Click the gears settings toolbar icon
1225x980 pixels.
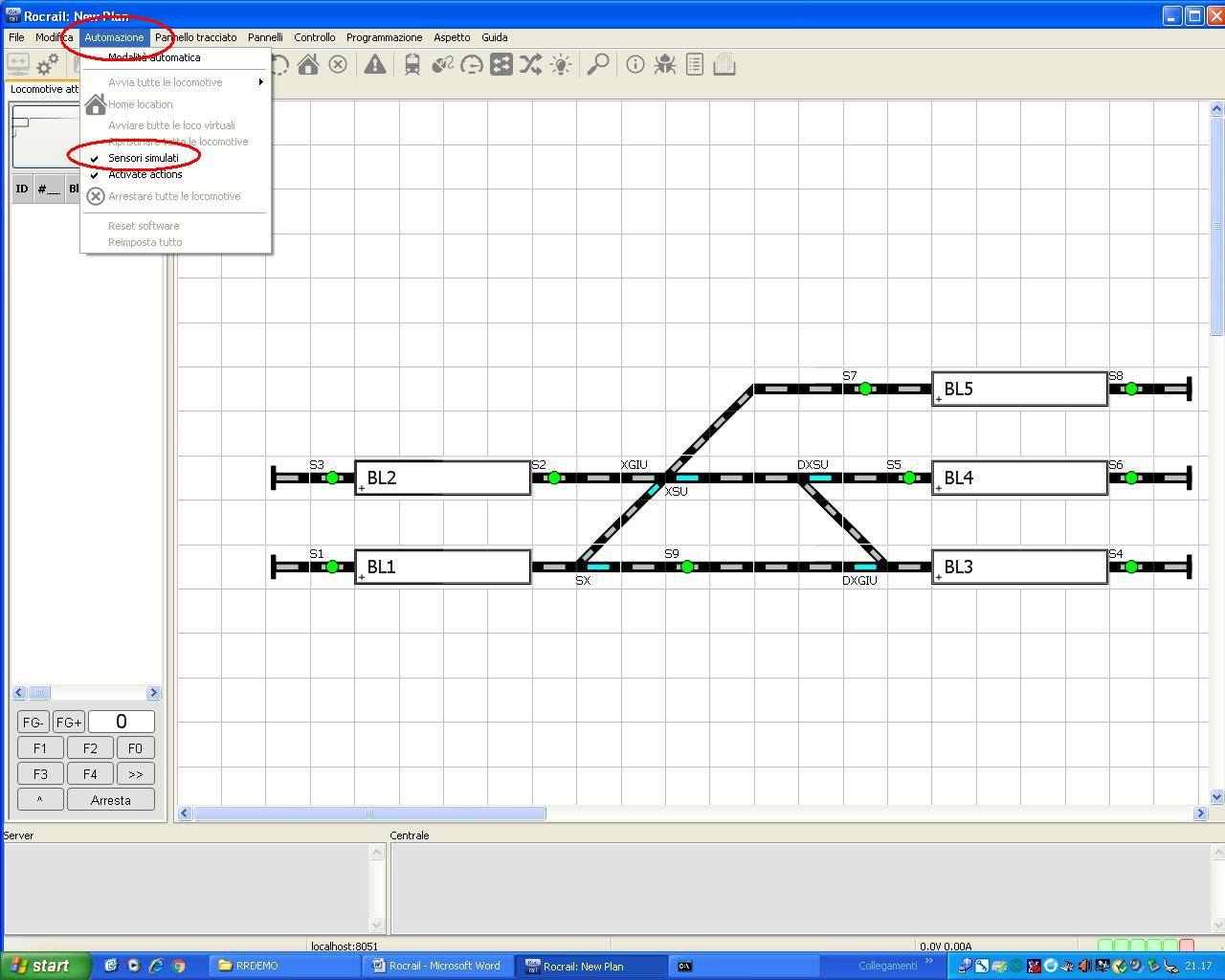pos(48,64)
